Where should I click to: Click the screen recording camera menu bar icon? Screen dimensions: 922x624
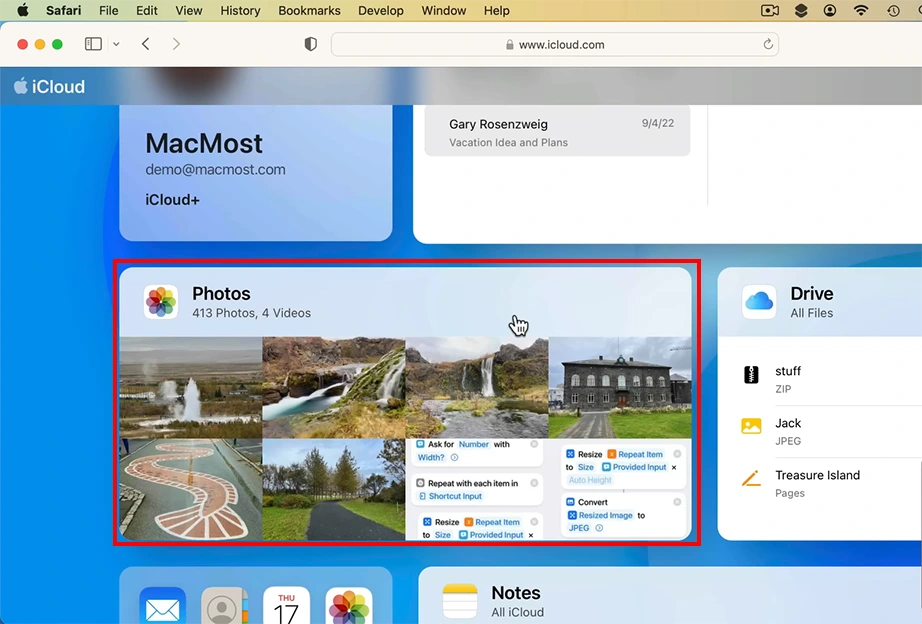[x=770, y=11]
